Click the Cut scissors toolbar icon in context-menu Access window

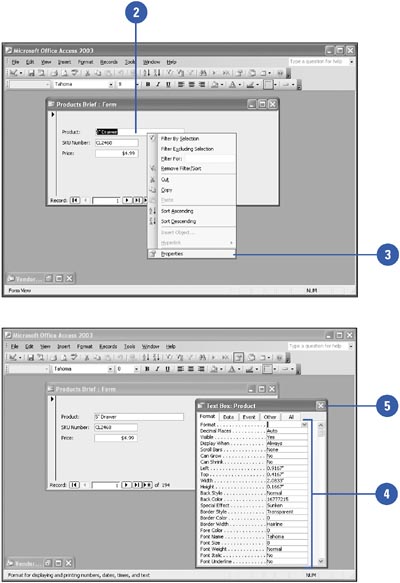88,73
